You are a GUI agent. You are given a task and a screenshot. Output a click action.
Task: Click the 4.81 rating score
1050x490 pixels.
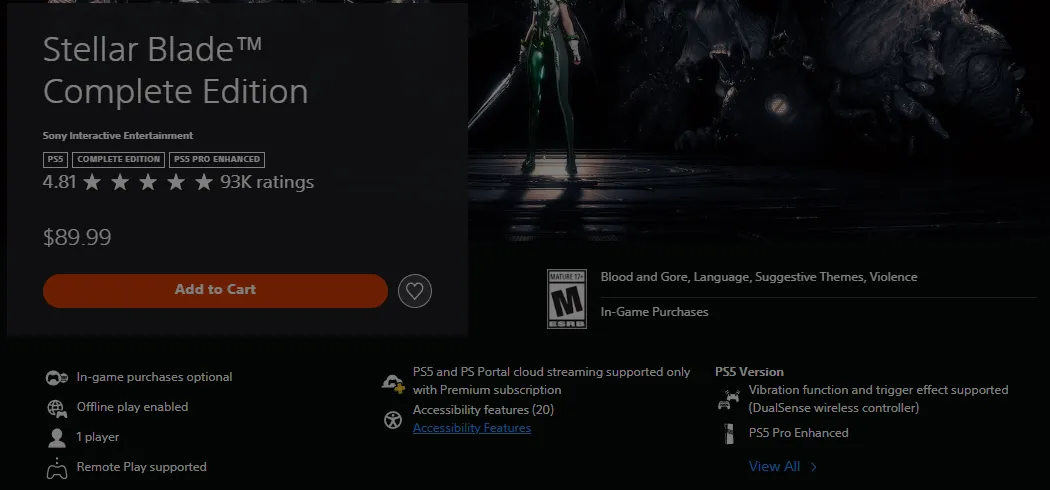(x=60, y=182)
